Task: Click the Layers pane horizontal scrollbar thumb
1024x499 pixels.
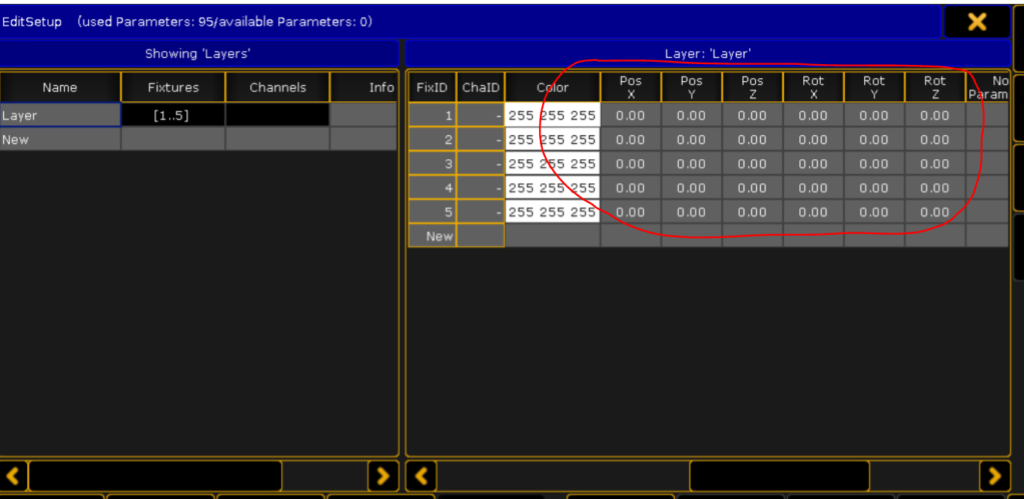Action: [155, 475]
